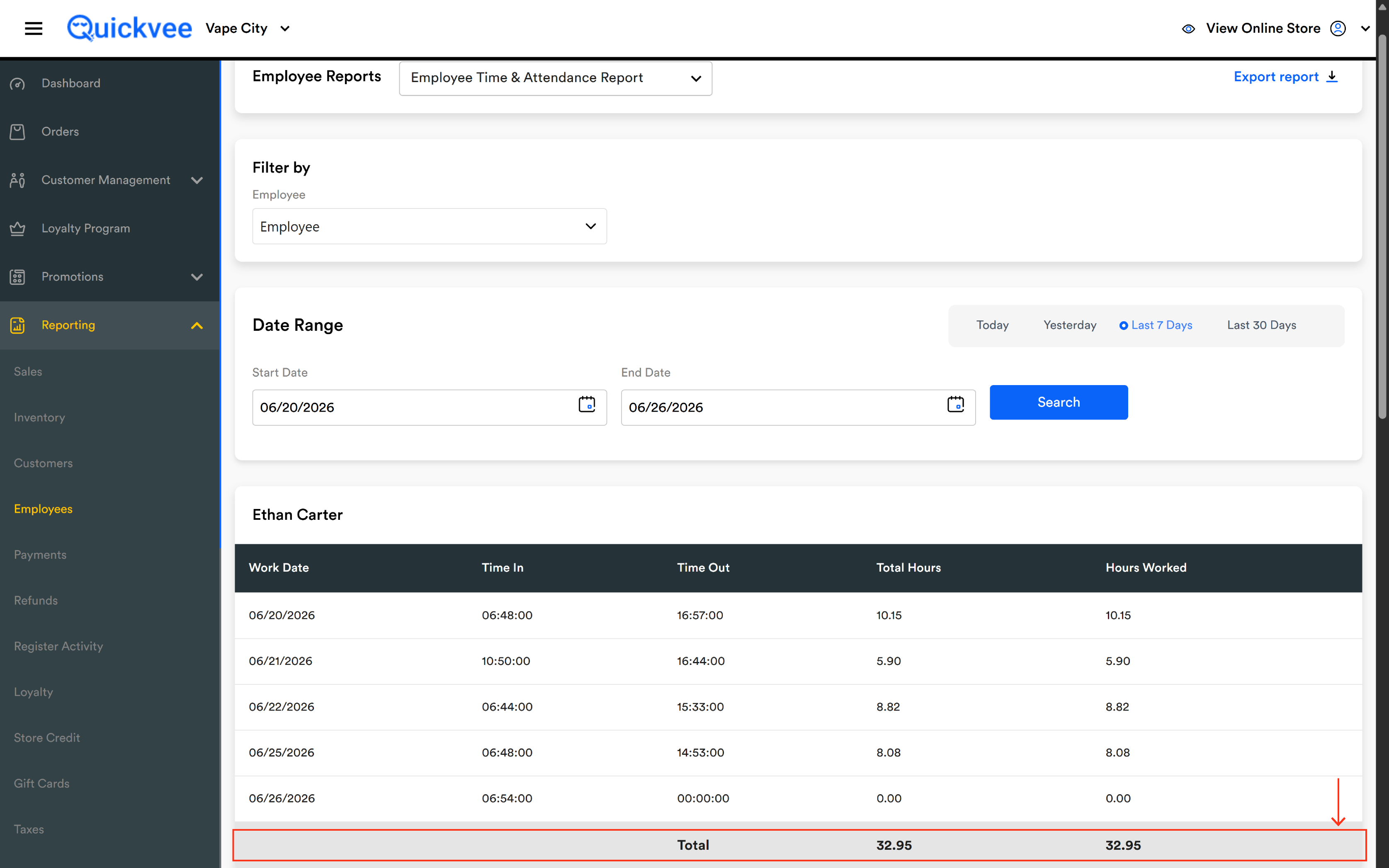The image size is (1389, 868).
Task: Open the Sales reporting submenu item
Action: pos(28,372)
